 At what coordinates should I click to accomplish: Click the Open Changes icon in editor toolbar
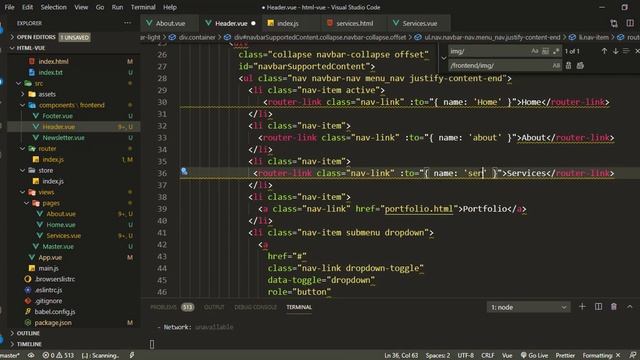pyautogui.click(x=614, y=23)
